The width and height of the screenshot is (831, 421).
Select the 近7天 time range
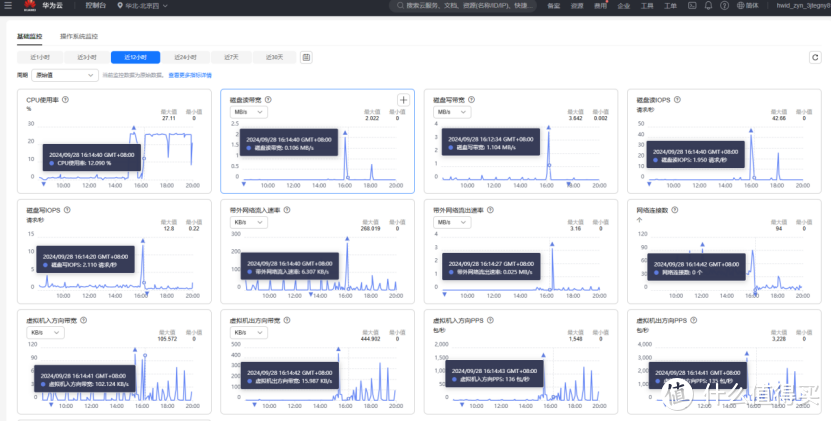click(231, 58)
